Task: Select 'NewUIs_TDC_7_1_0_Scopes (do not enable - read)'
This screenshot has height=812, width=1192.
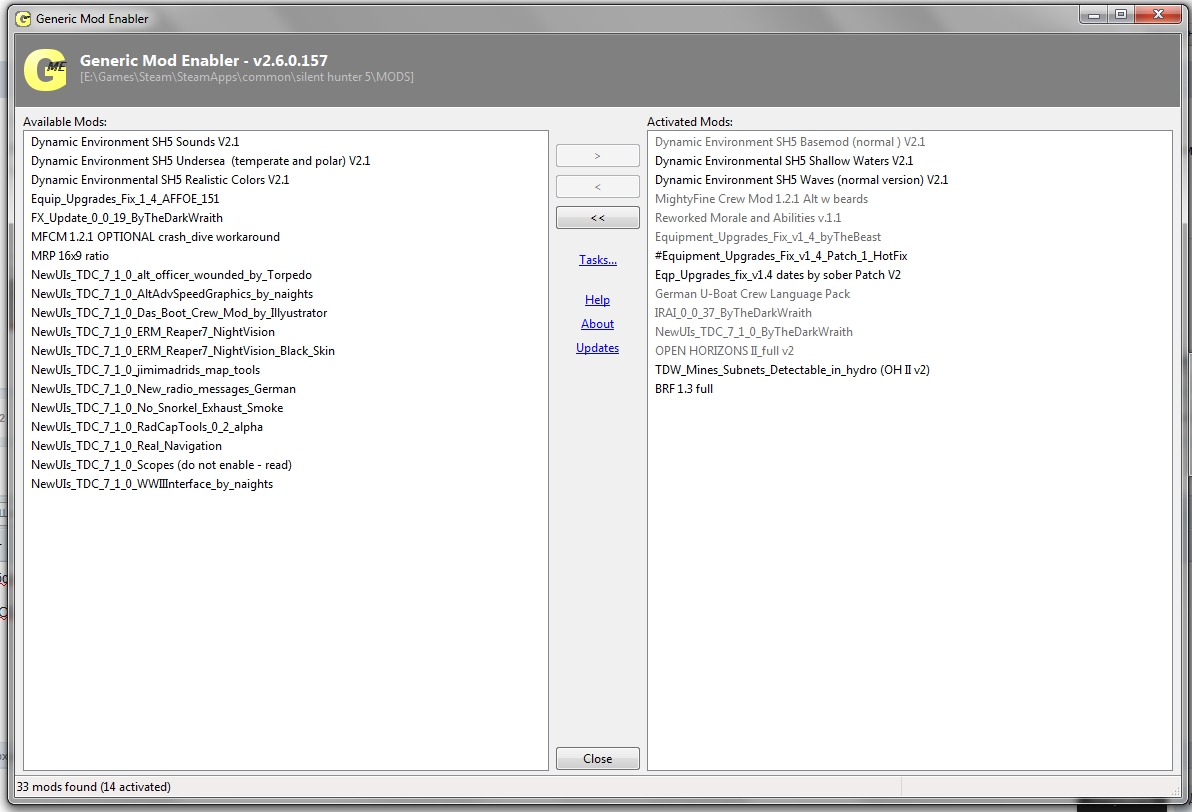Action: (x=161, y=465)
